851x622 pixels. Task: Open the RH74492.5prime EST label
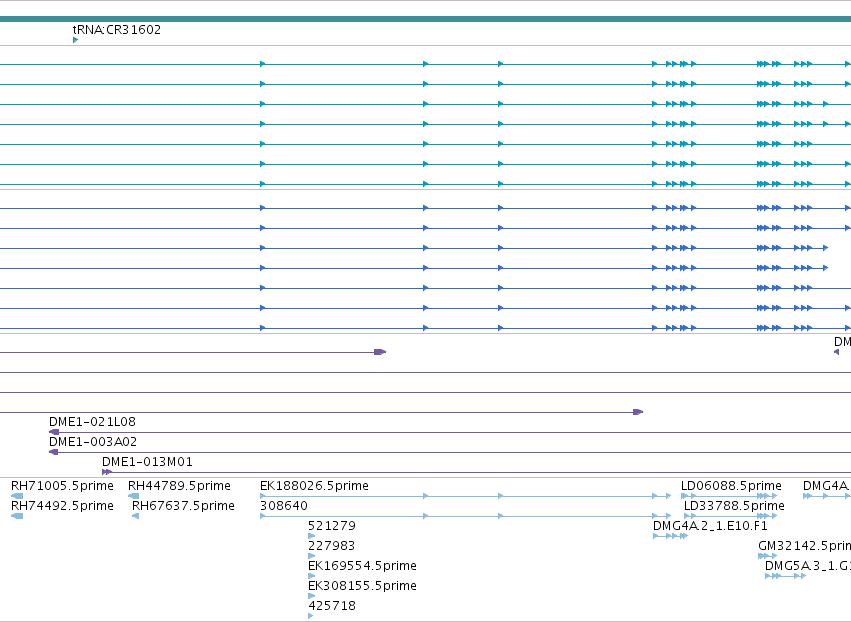[62, 506]
